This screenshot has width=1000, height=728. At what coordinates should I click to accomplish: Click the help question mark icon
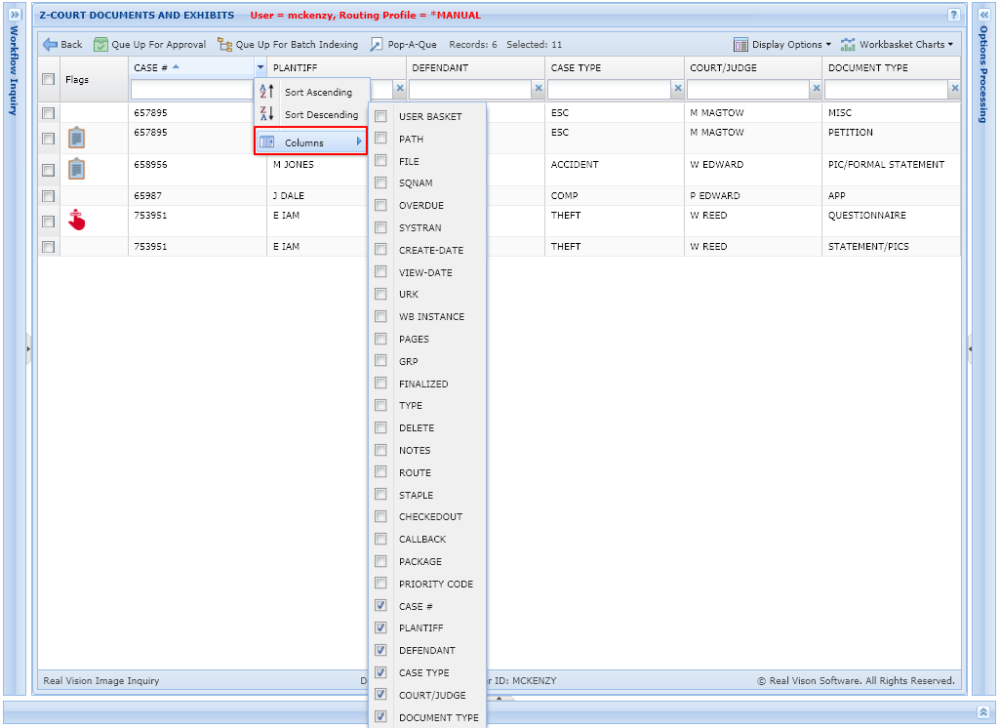(953, 15)
